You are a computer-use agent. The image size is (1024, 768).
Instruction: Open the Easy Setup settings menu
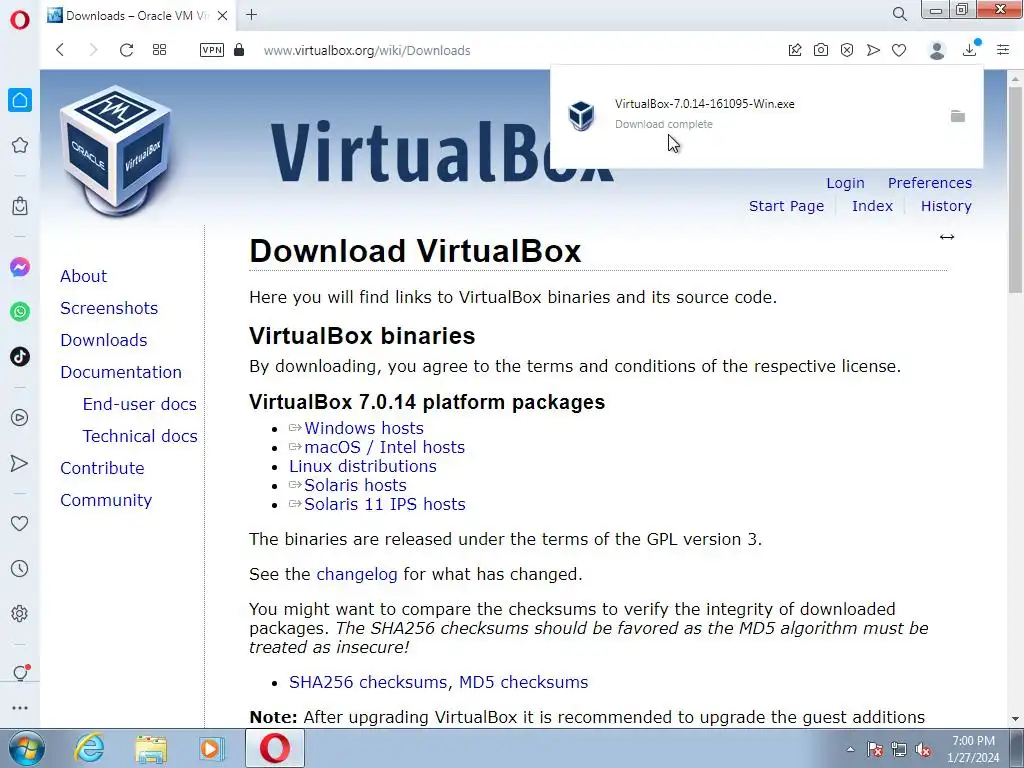(1003, 50)
